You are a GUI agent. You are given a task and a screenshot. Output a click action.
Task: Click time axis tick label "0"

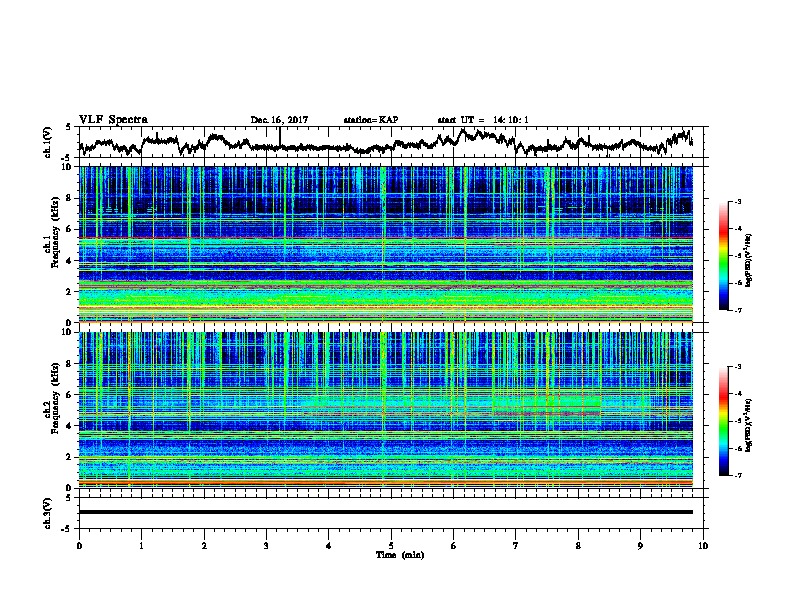point(79,546)
